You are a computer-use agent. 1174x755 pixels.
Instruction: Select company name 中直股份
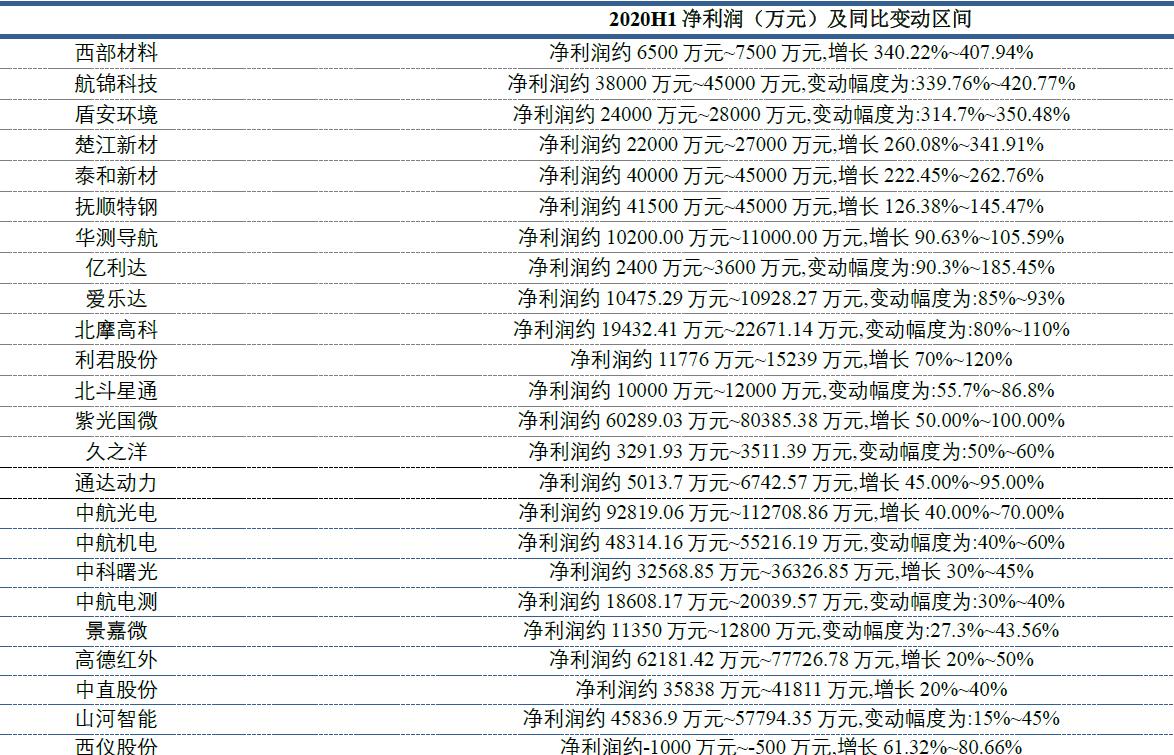coord(116,689)
